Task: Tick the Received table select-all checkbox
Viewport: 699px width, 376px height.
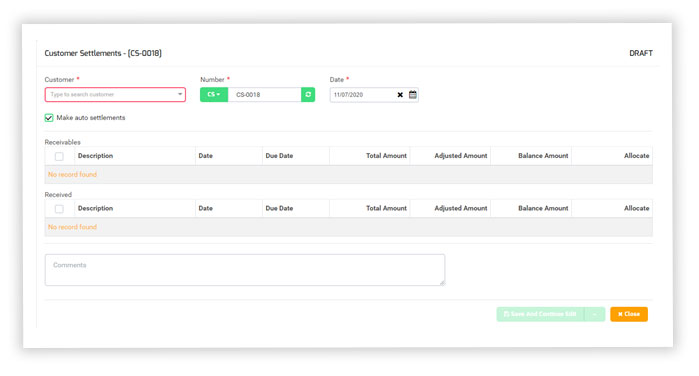Action: [59, 209]
